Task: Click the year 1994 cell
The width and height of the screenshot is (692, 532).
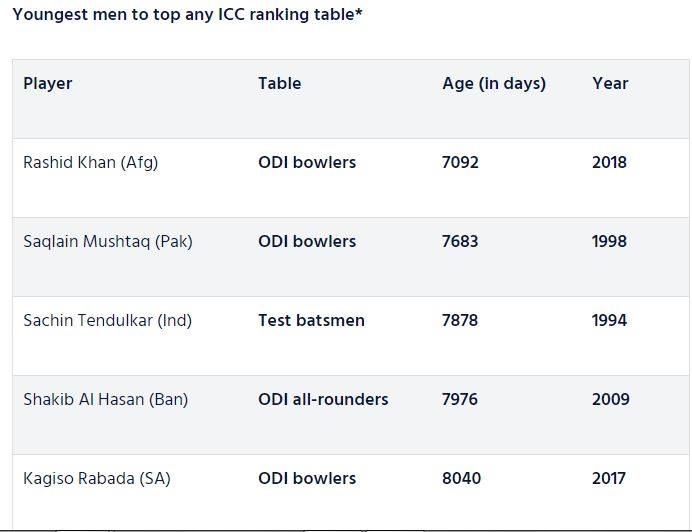Action: point(609,320)
